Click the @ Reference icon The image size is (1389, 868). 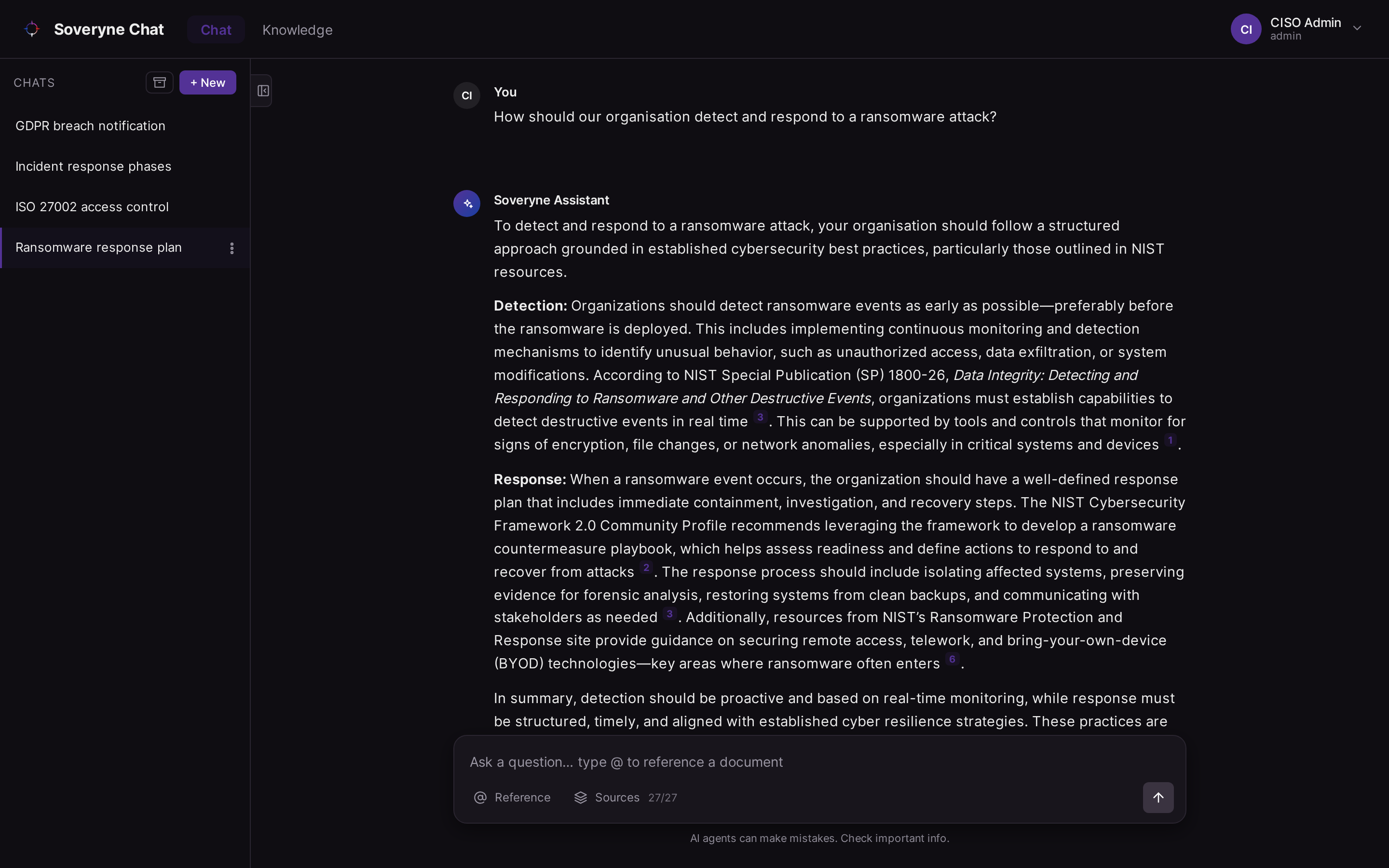pyautogui.click(x=480, y=798)
